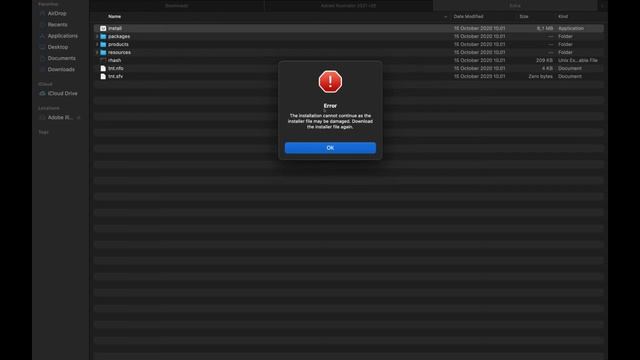The image size is (640, 360).
Task: Expand the packages folder
Action: pos(97,36)
